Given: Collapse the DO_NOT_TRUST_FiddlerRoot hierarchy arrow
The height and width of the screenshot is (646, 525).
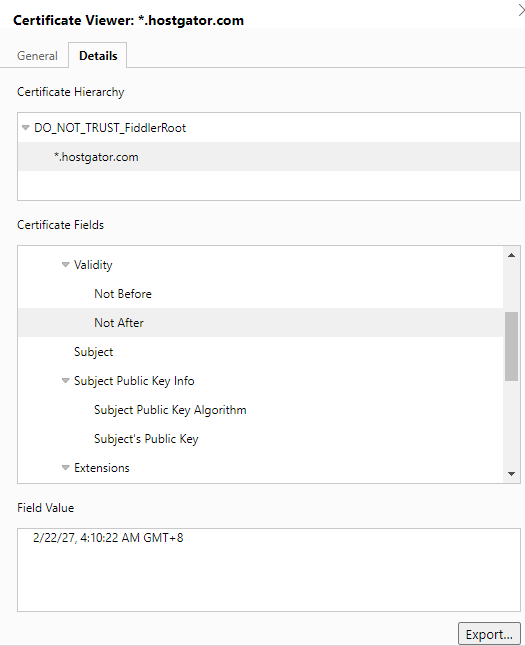Looking at the screenshot, I should point(26,128).
